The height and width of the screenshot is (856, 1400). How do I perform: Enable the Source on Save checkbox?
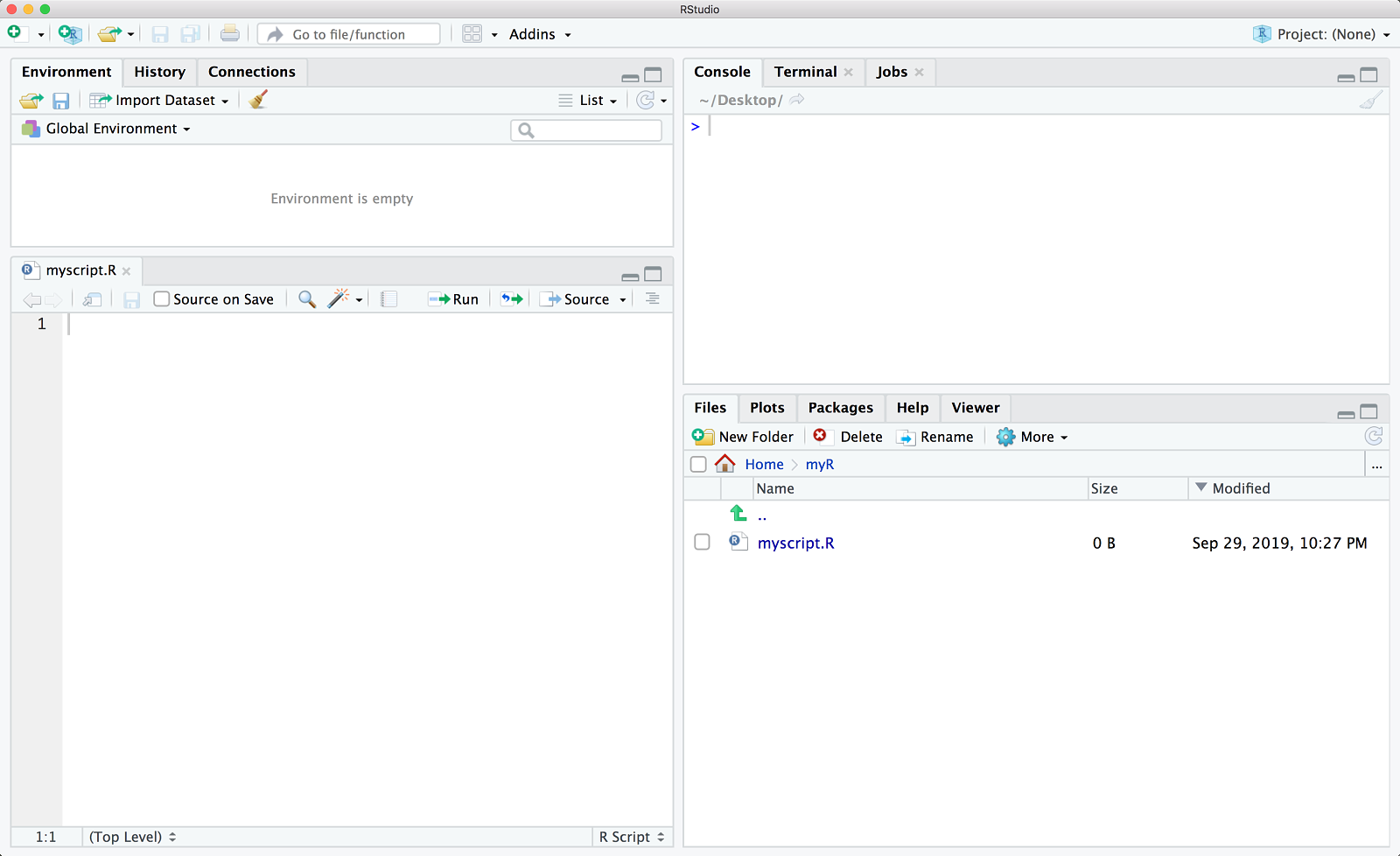(162, 299)
